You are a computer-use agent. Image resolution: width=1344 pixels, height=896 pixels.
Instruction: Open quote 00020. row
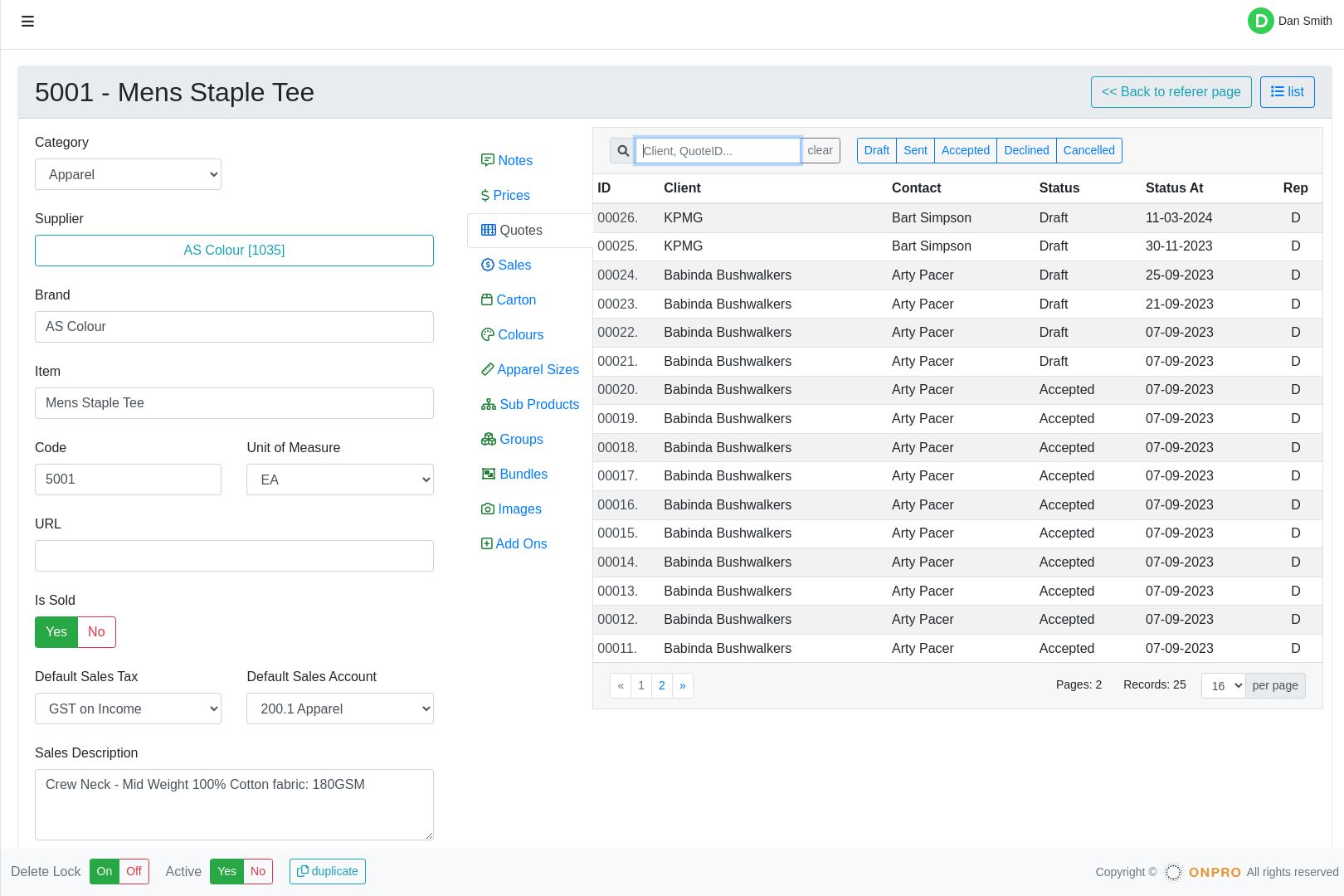click(x=957, y=390)
